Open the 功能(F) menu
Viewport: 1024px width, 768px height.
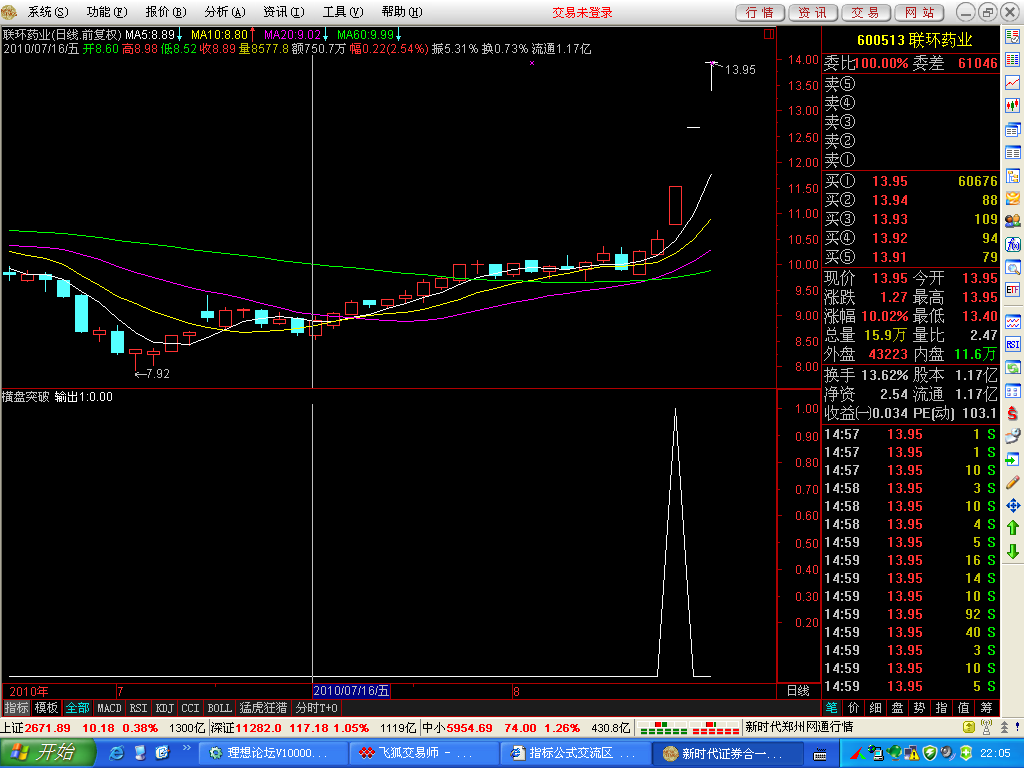(x=107, y=12)
